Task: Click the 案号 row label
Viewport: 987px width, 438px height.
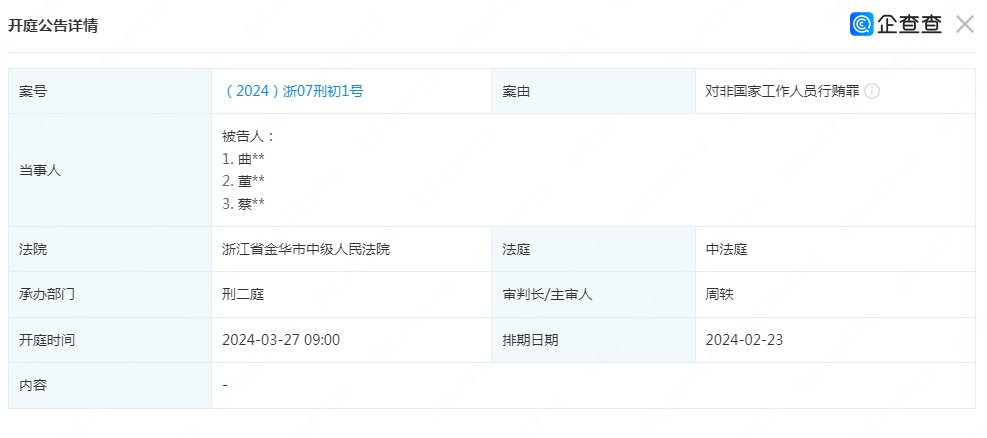Action: coord(33,91)
